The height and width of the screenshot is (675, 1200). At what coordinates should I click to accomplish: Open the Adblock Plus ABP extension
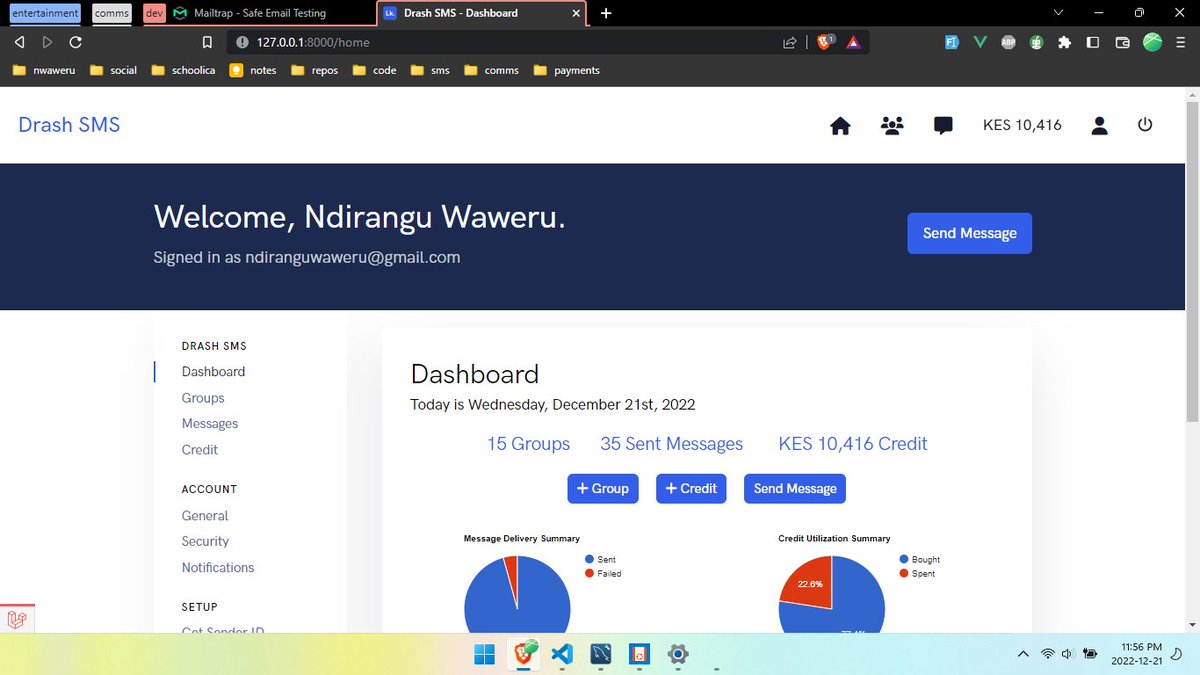1009,42
